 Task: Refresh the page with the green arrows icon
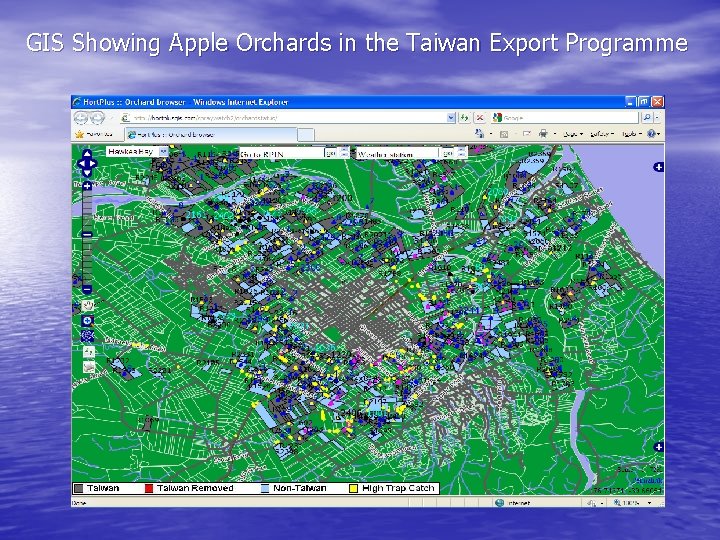tap(464, 118)
